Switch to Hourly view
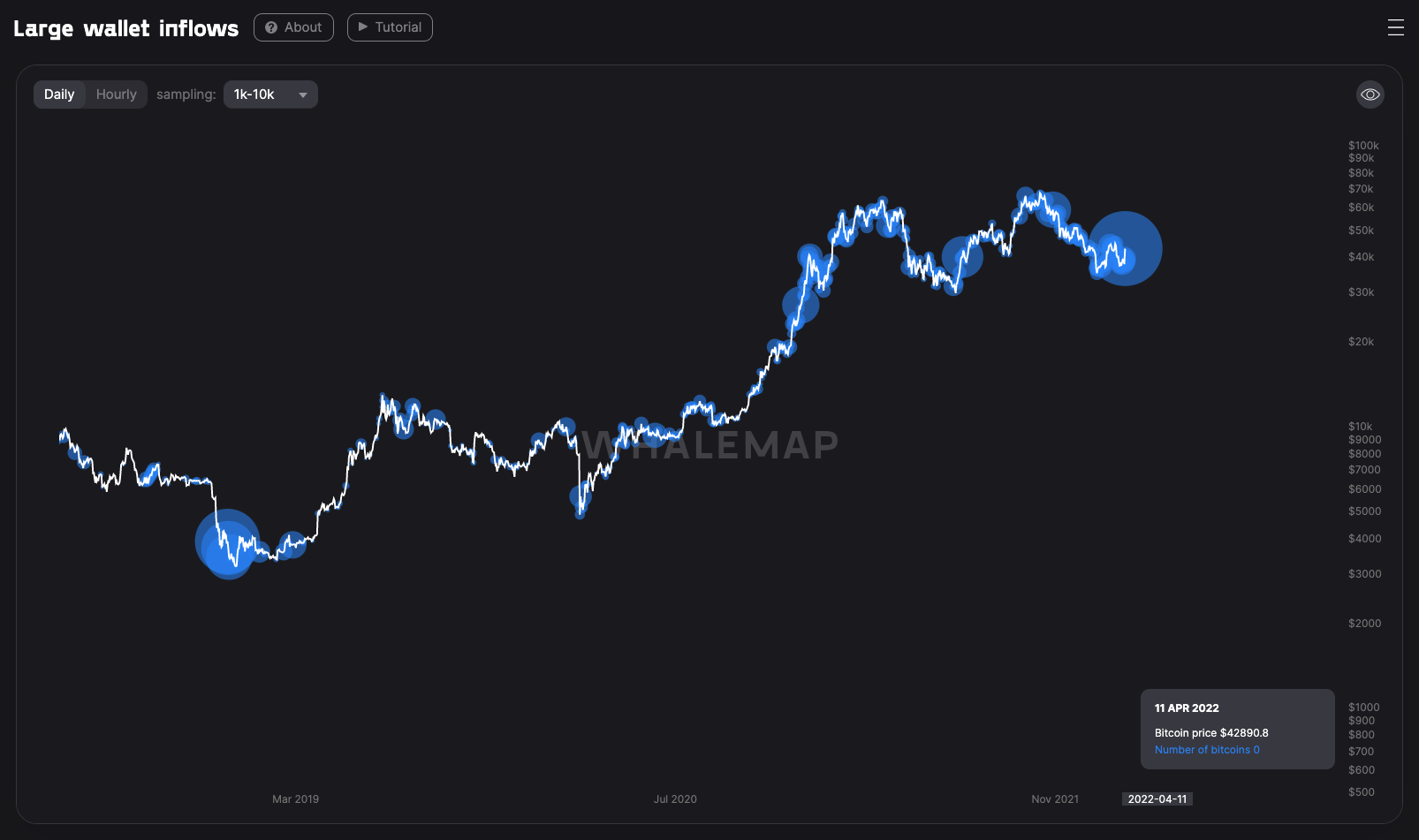The image size is (1419, 840). [116, 95]
